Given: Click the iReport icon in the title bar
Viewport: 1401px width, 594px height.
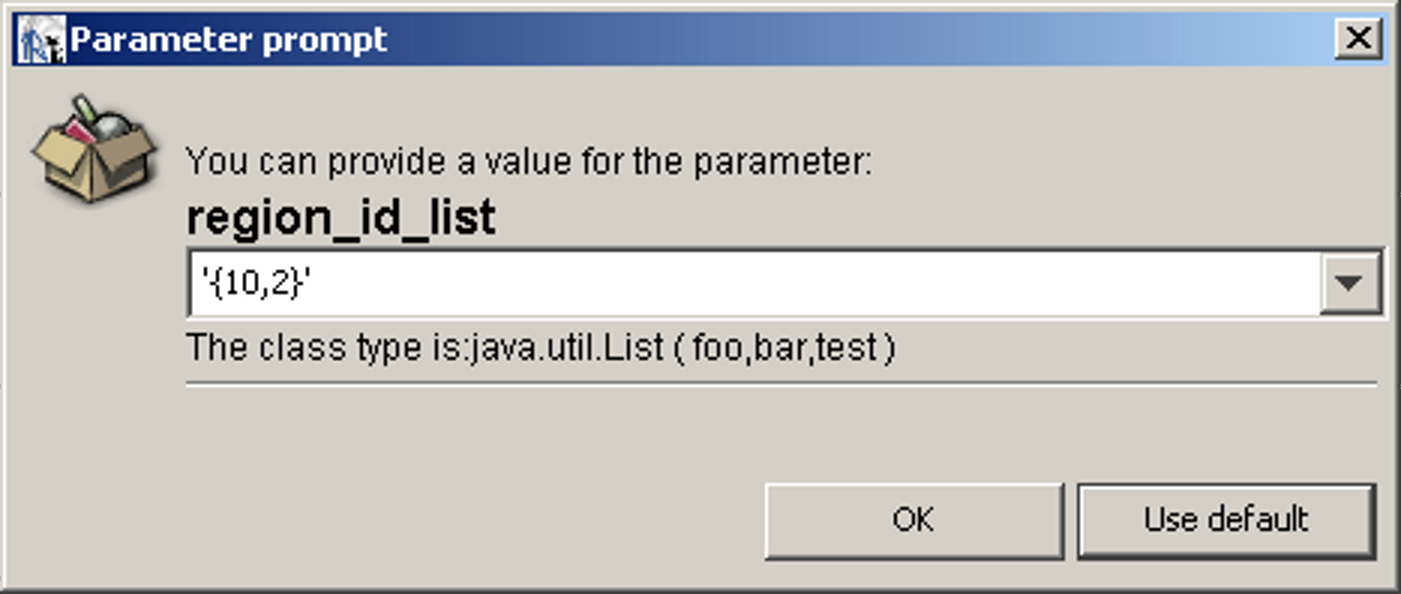Looking at the screenshot, I should (40, 40).
